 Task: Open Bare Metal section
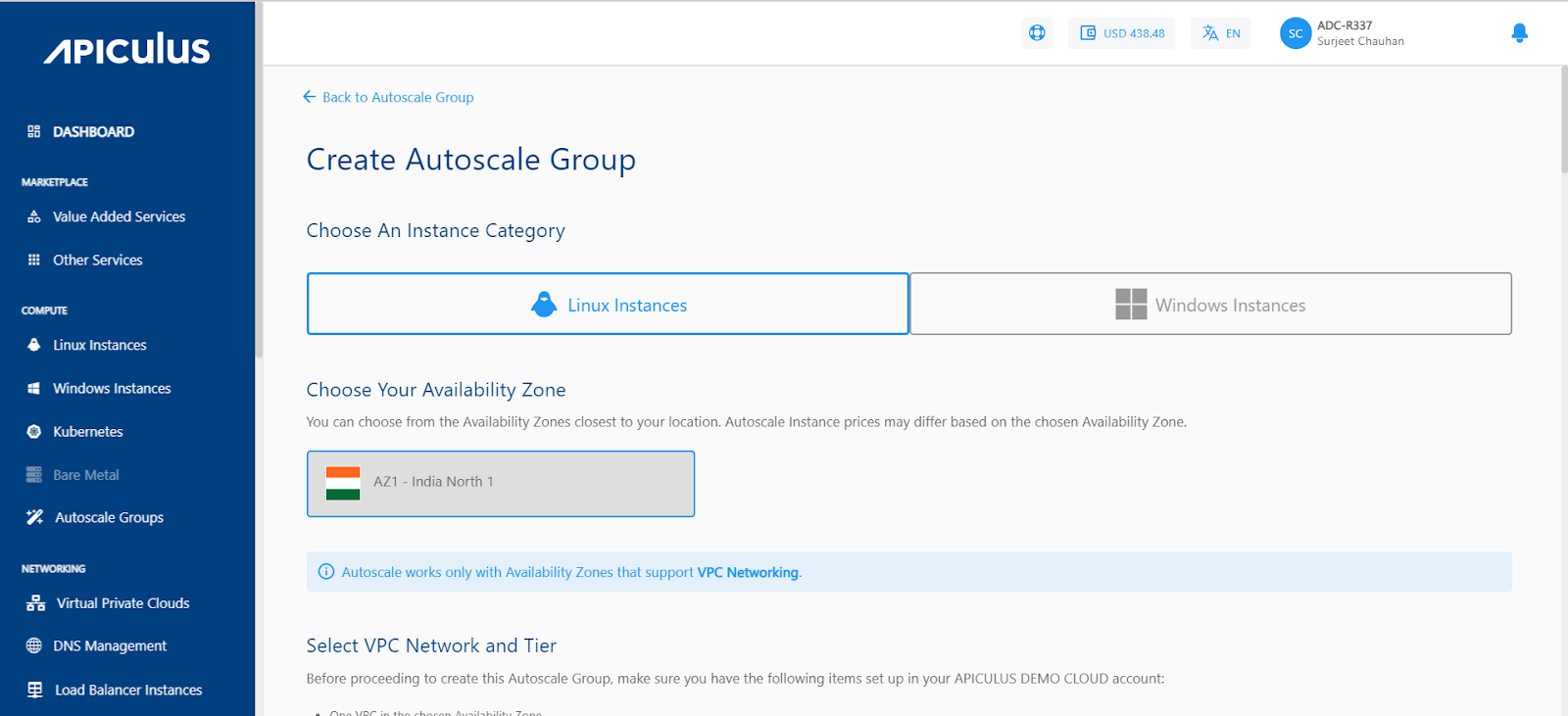coord(86,475)
